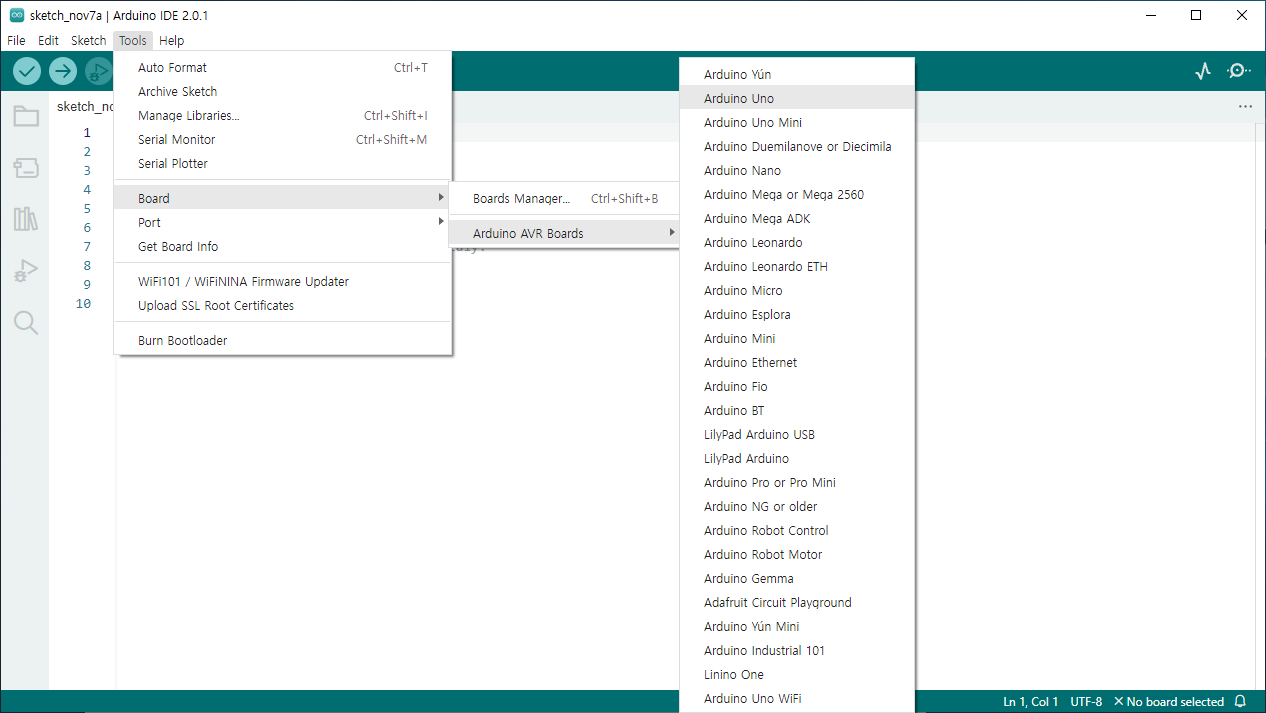Select Linino One board

797,675
